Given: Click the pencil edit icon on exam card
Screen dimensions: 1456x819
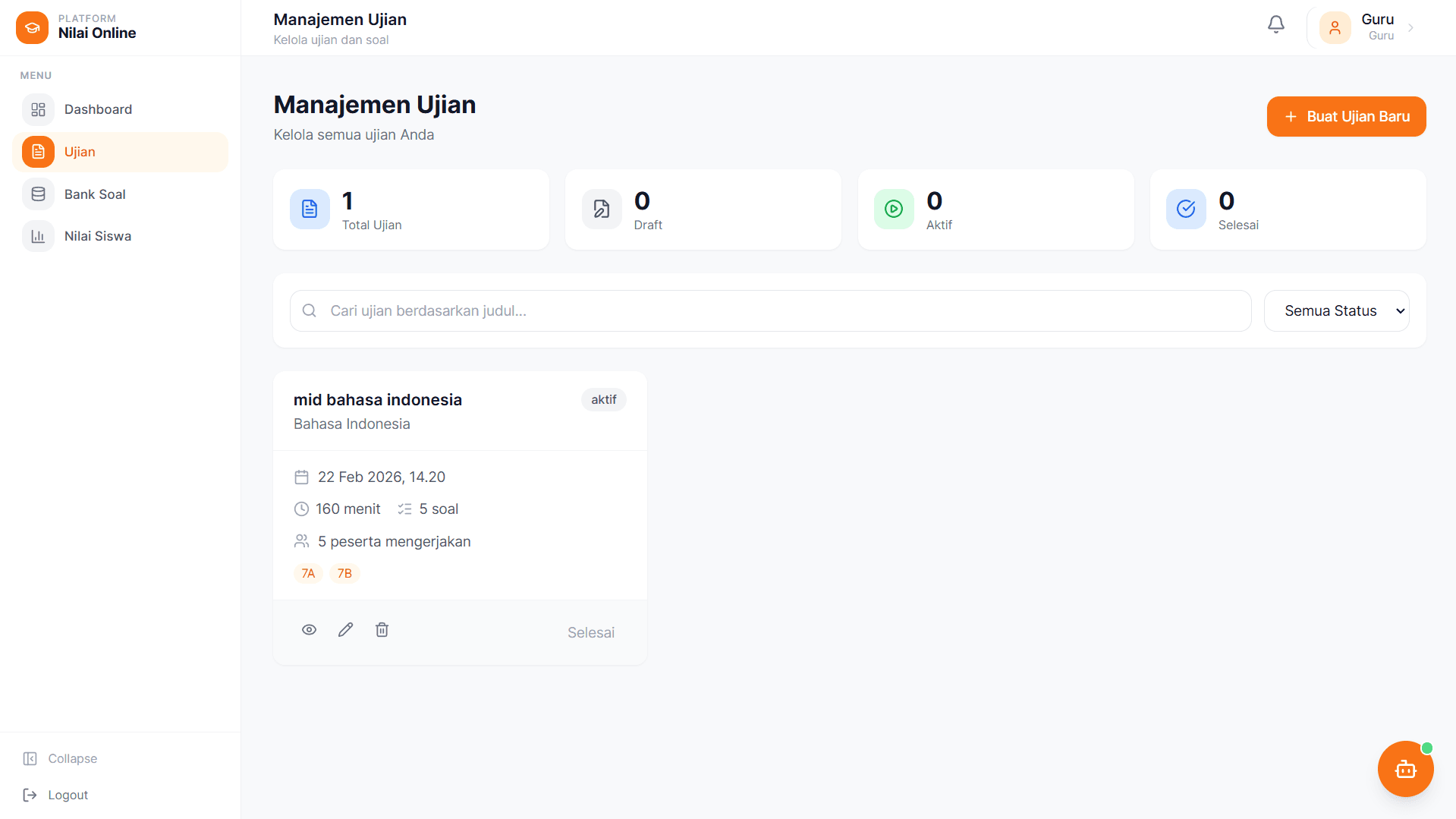Looking at the screenshot, I should coord(345,630).
